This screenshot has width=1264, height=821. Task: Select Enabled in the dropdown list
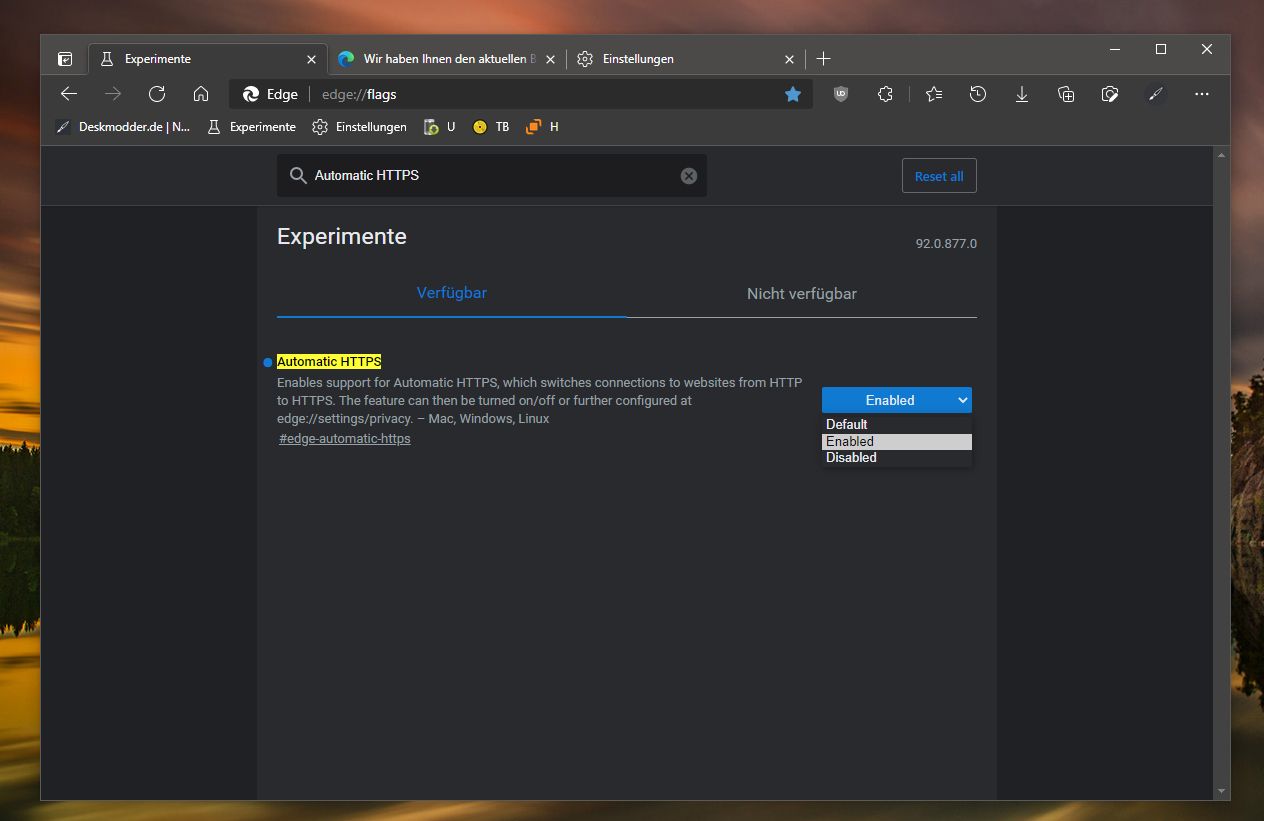click(x=897, y=441)
